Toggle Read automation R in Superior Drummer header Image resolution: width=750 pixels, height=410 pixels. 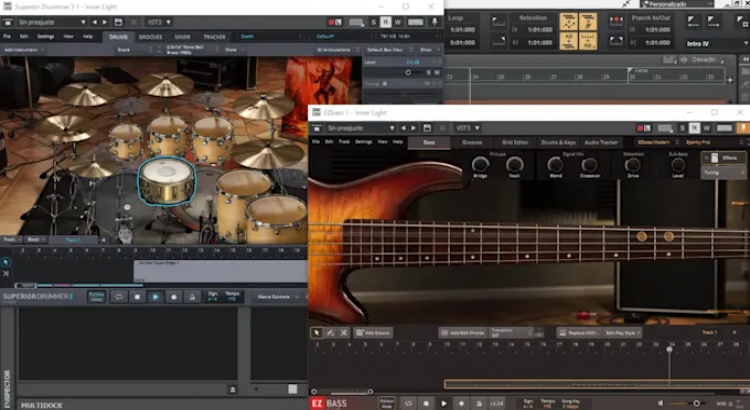[x=386, y=22]
